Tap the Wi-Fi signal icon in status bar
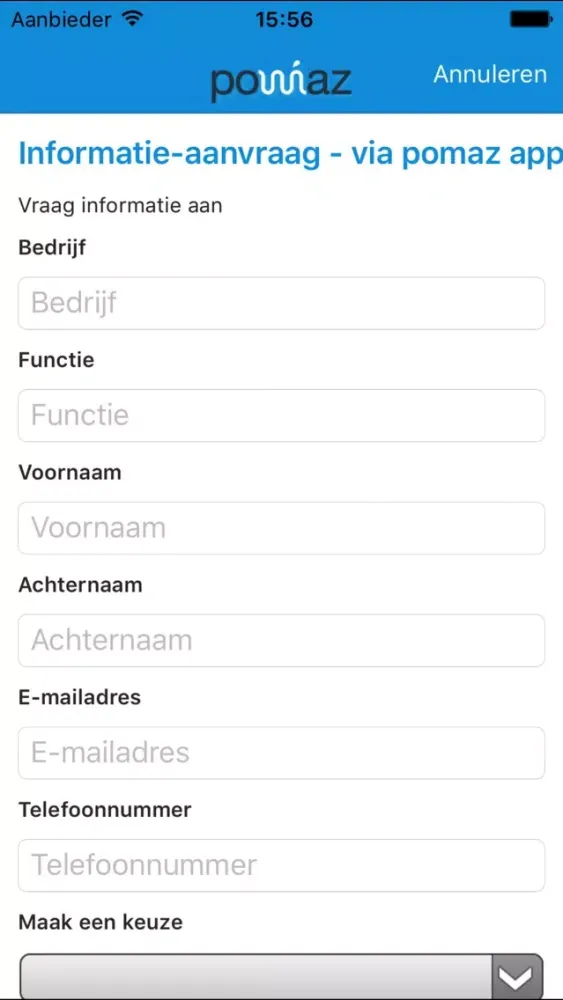The image size is (563, 1000). 133,20
